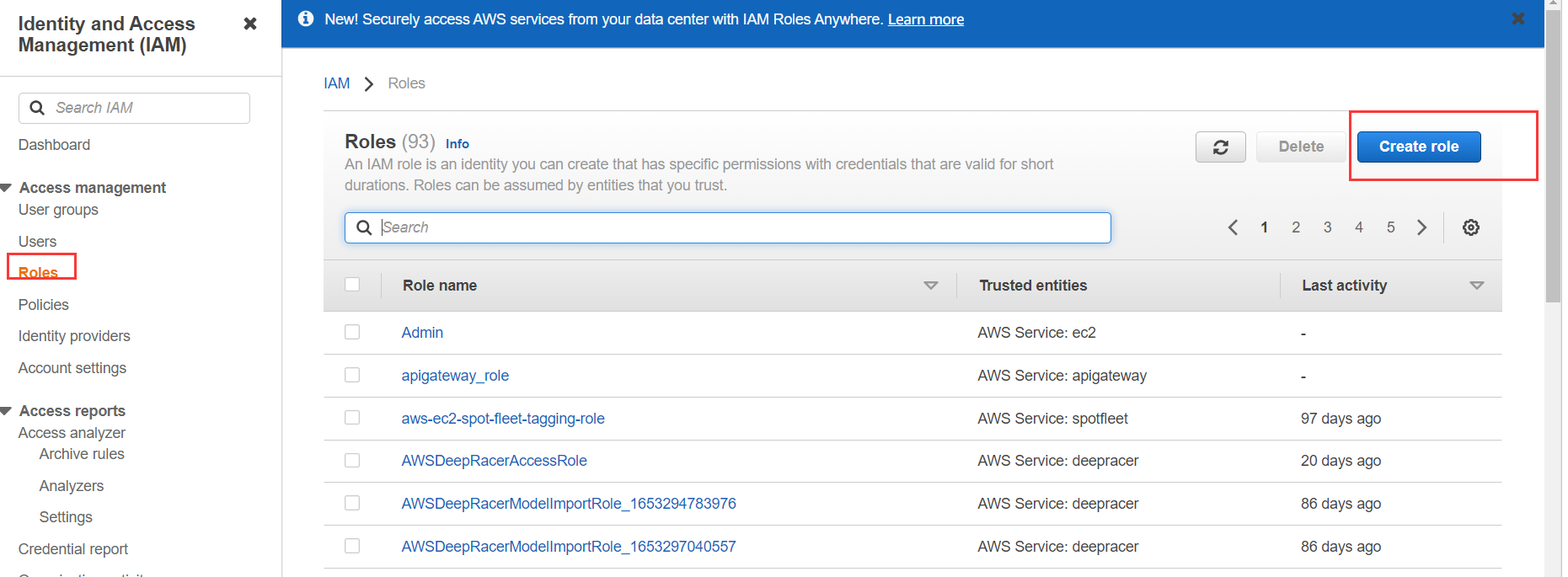The image size is (1568, 577).
Task: Open Credential report in sidebar
Action: 73,549
